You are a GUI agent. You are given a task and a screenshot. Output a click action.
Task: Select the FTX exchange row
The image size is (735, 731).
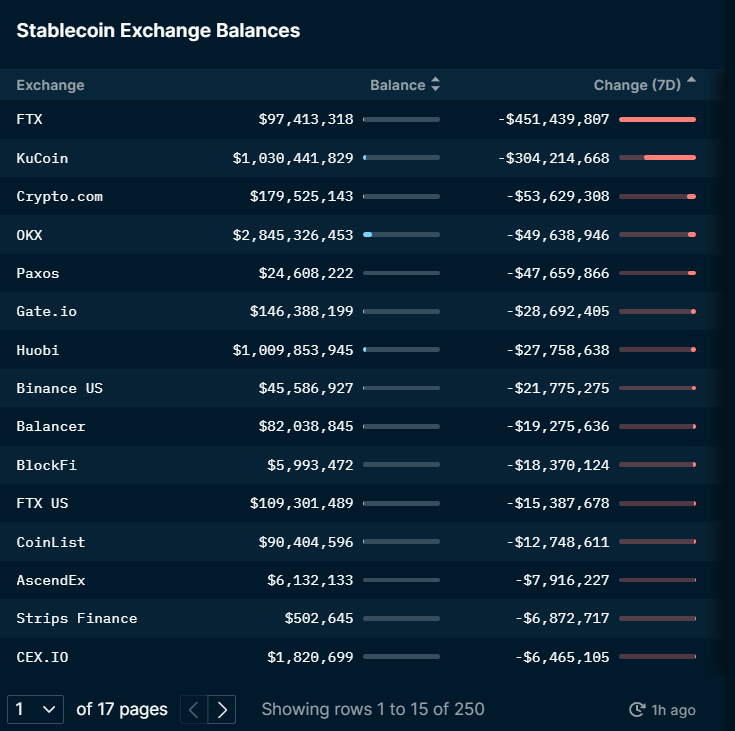[x=29, y=119]
